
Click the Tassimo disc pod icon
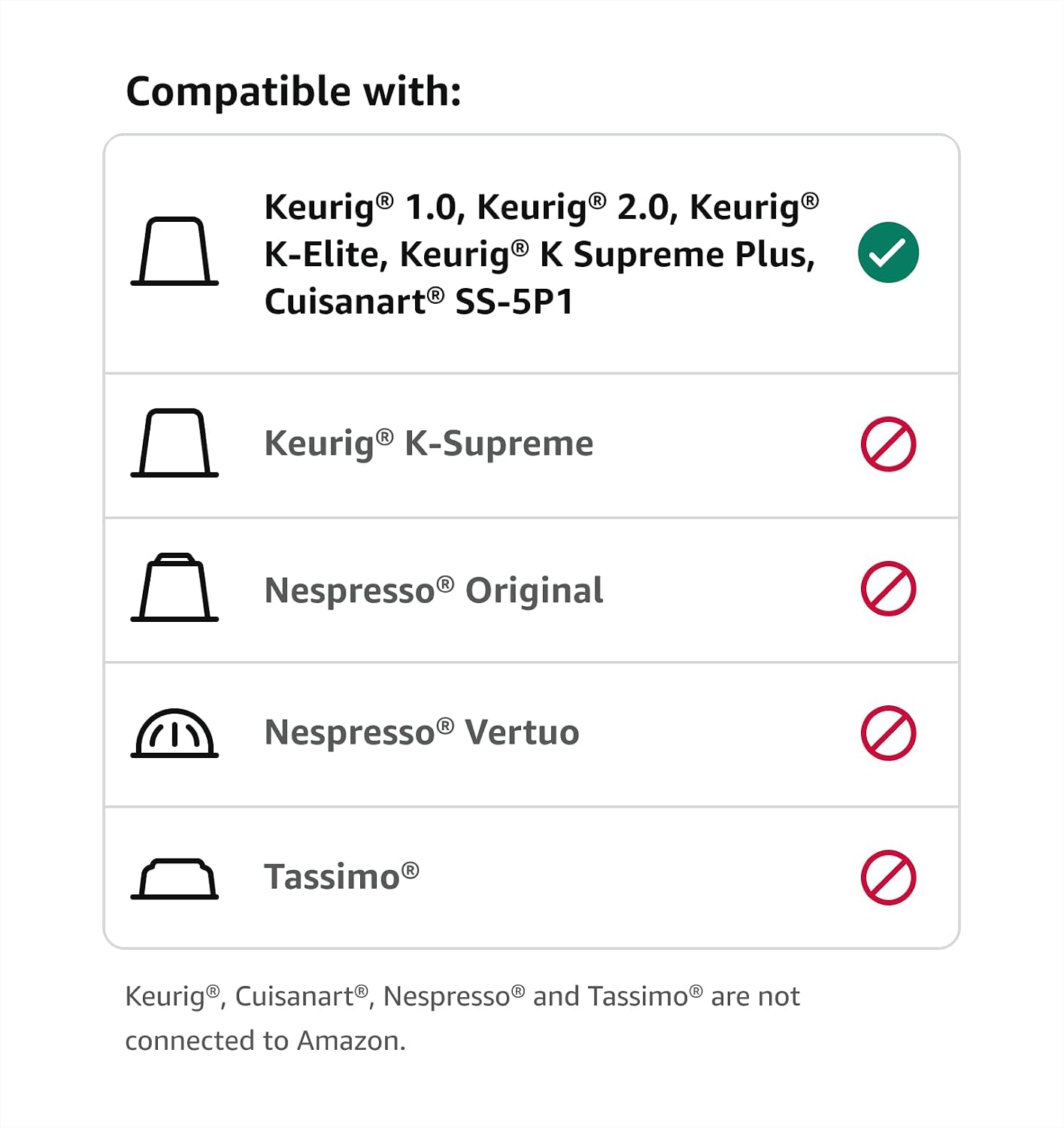(174, 878)
